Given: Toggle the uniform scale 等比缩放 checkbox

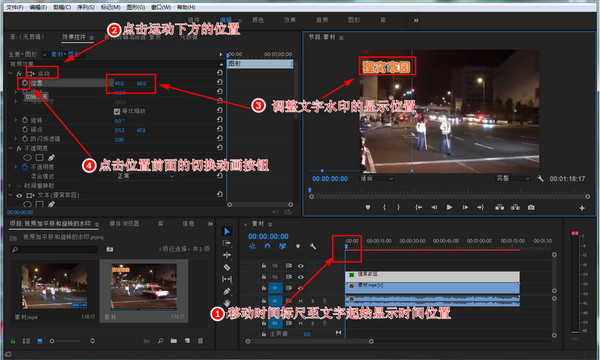Looking at the screenshot, I should click(117, 111).
